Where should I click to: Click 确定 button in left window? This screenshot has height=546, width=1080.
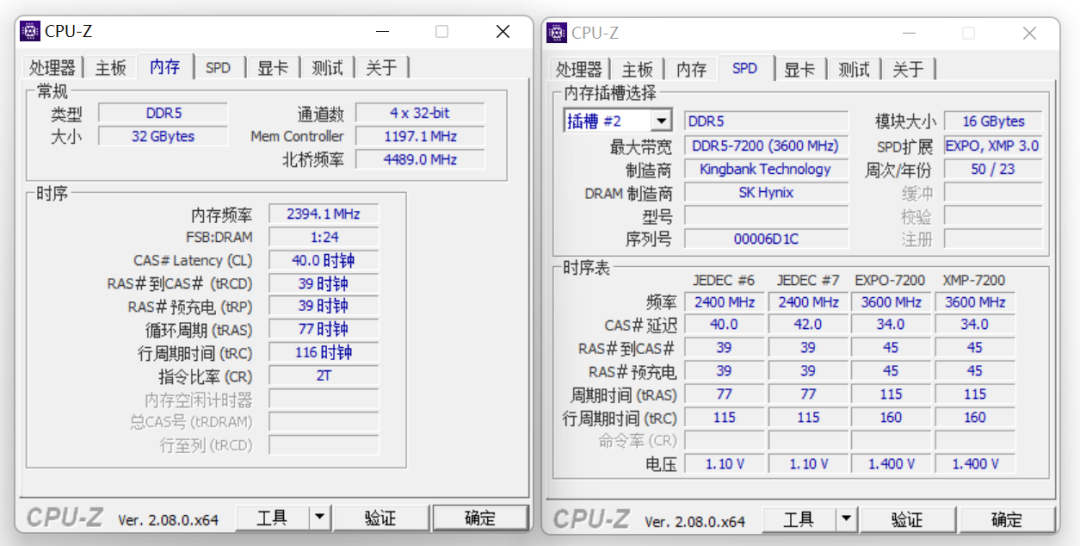(480, 518)
